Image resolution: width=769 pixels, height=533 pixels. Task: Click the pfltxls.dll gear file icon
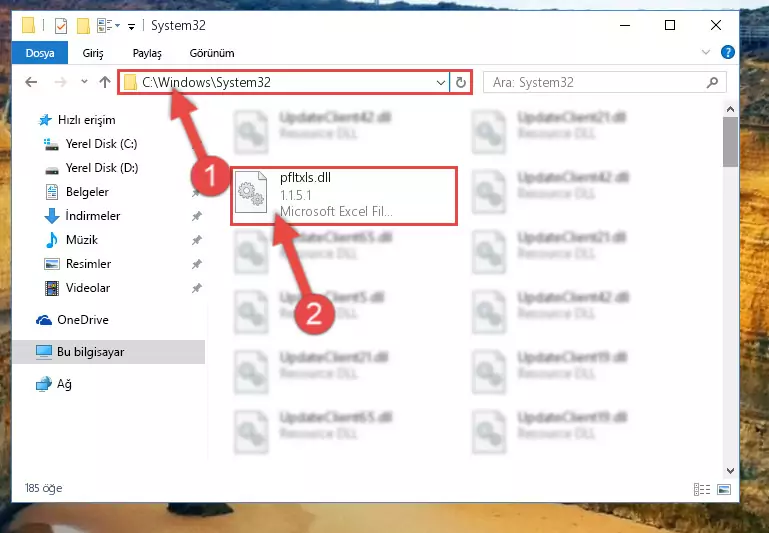[251, 192]
